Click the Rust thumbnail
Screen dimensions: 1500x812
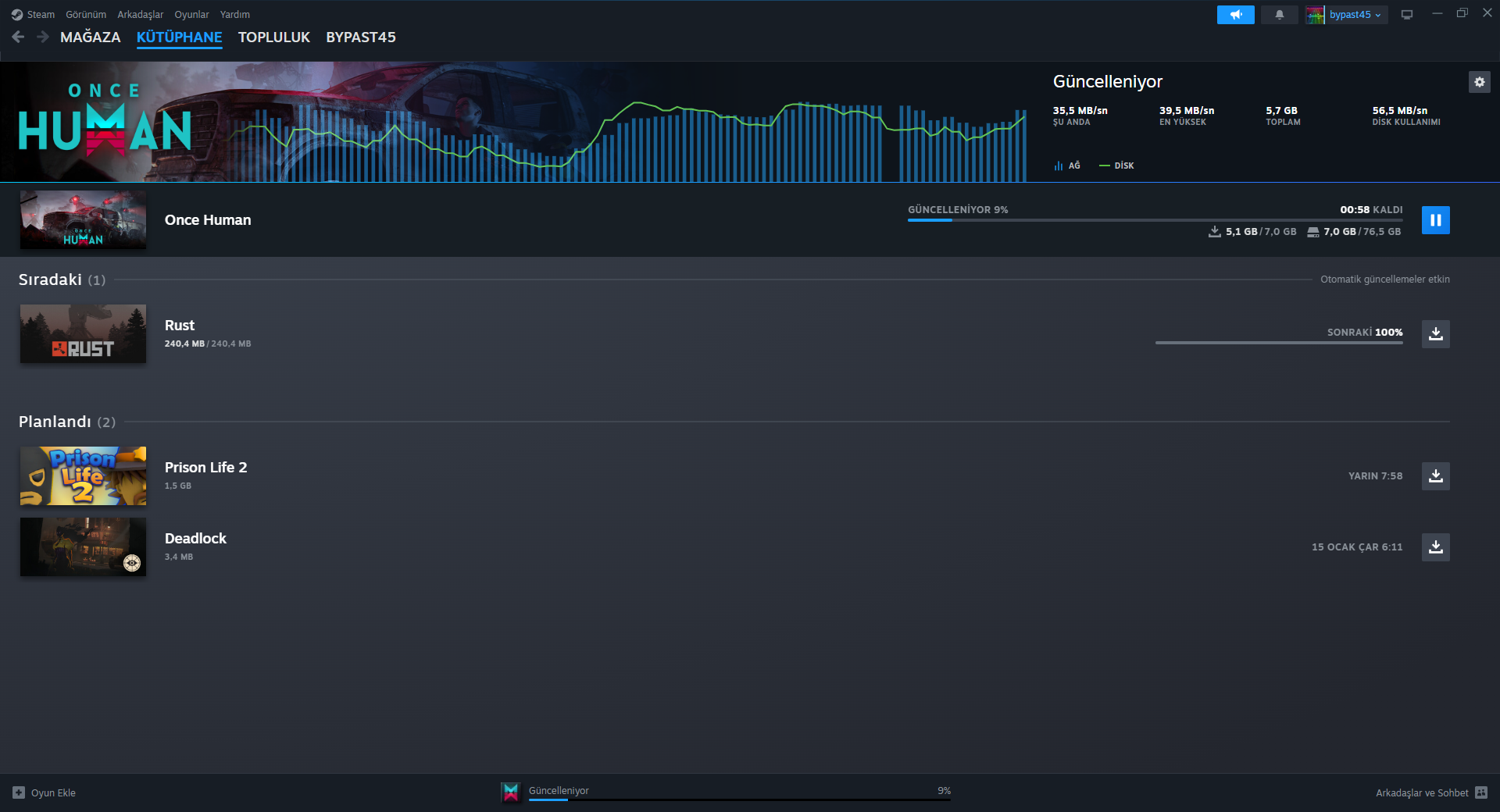point(83,334)
